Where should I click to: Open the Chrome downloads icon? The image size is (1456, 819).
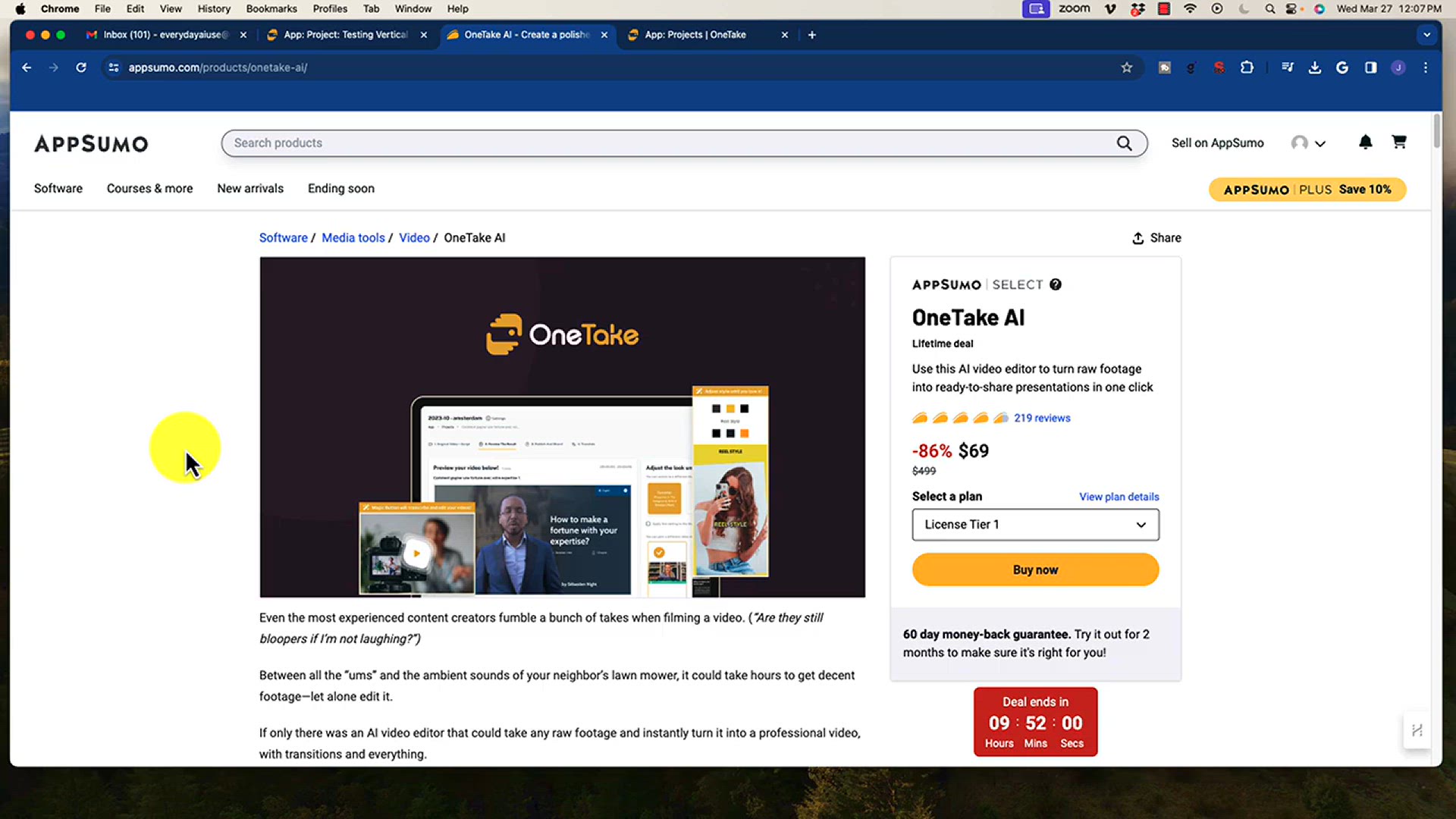pos(1315,67)
